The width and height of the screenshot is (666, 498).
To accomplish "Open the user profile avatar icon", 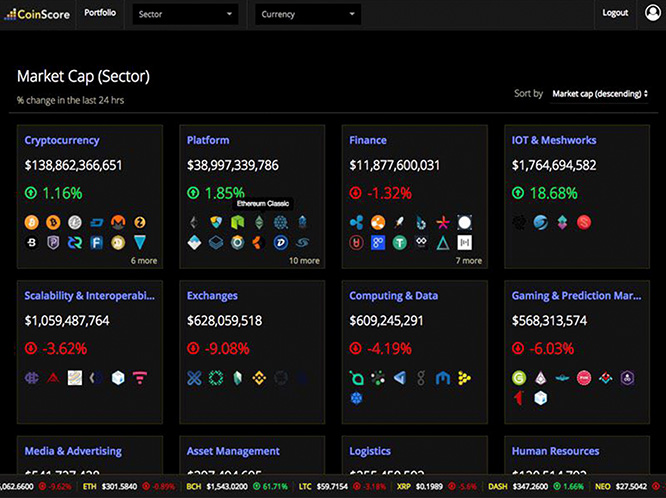I will tap(654, 13).
